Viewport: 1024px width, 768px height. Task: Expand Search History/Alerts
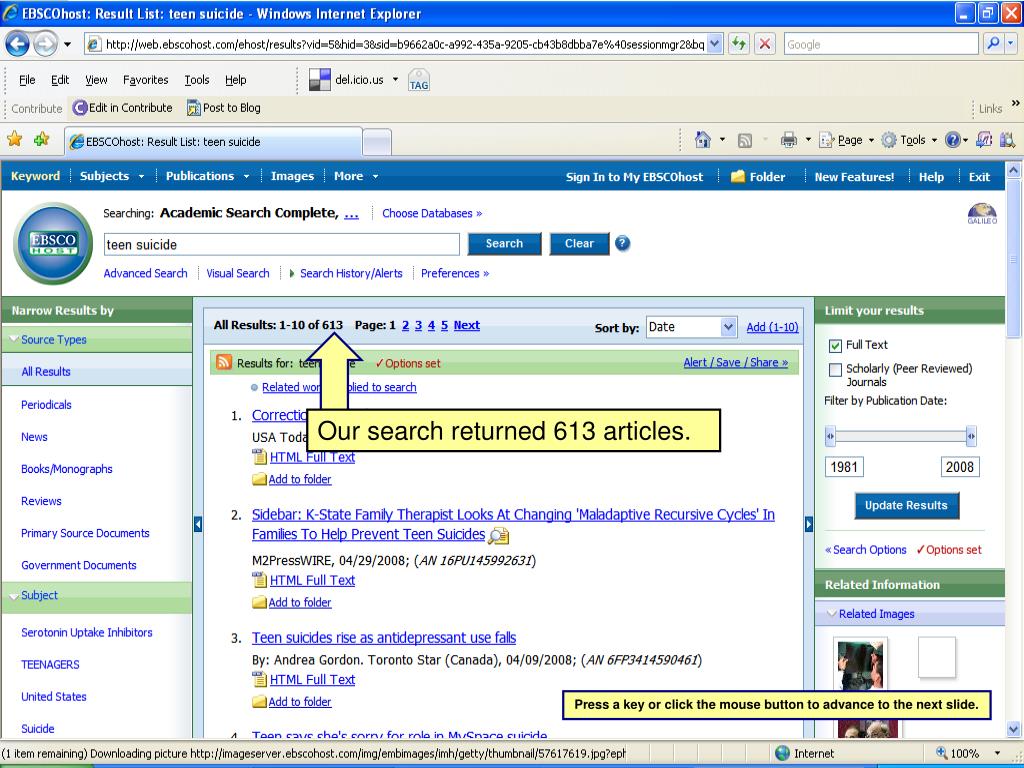click(292, 274)
